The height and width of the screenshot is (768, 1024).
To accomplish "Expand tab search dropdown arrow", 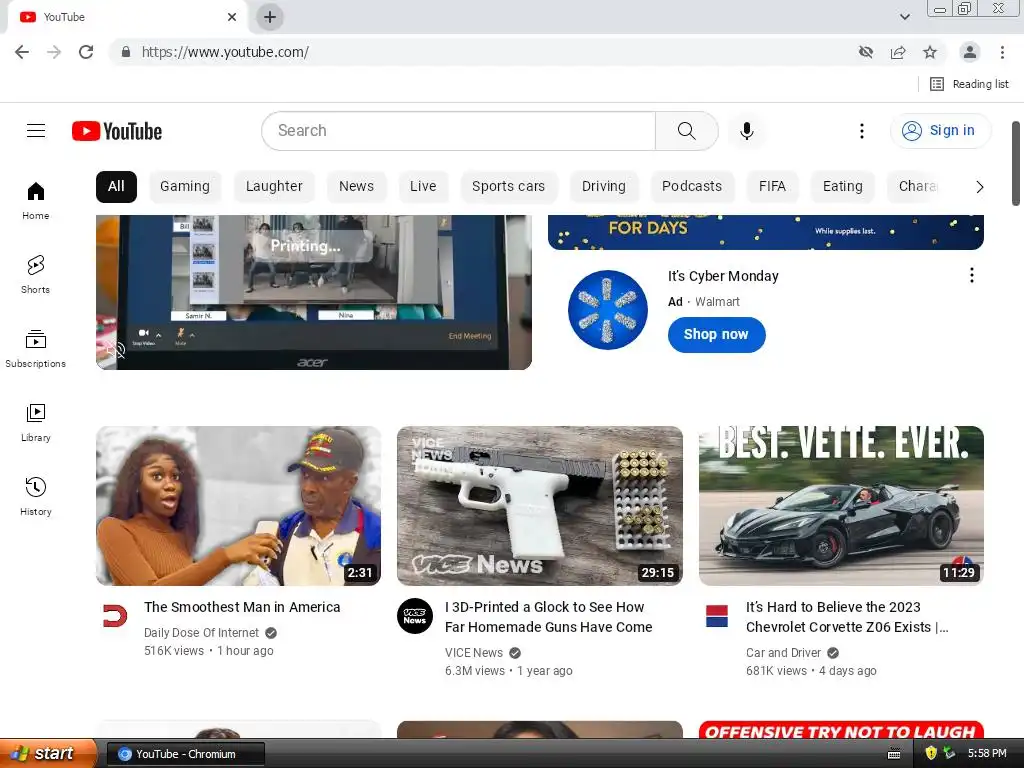I will (x=904, y=17).
